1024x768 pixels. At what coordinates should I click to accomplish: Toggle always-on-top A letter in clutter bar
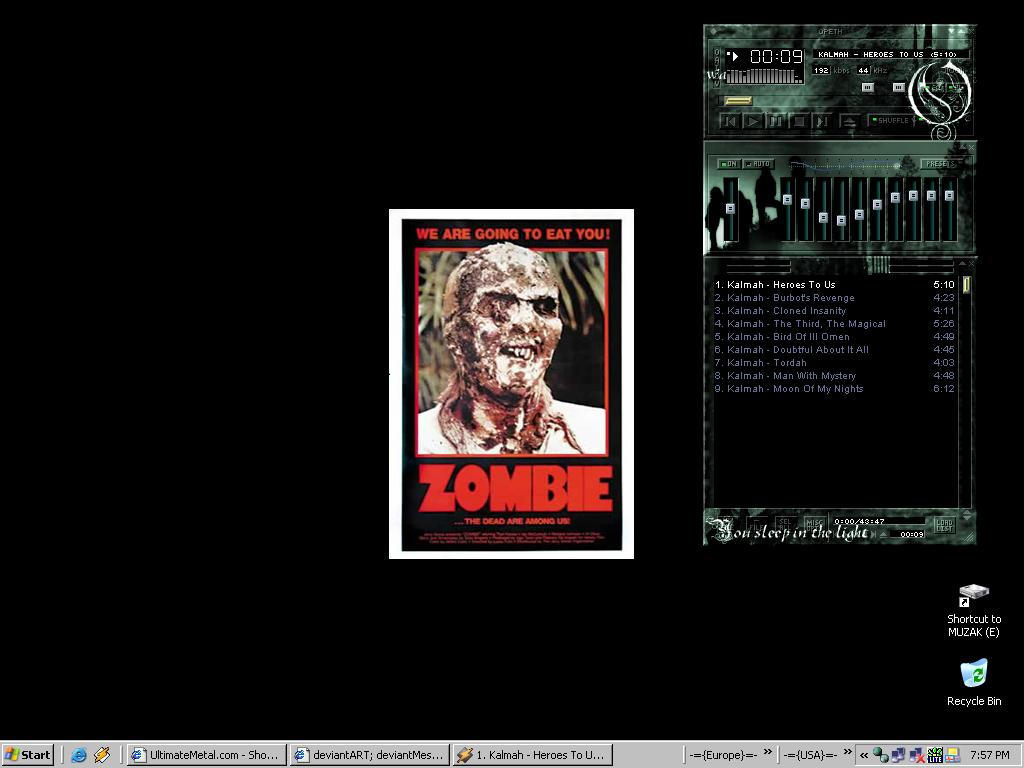(717, 60)
